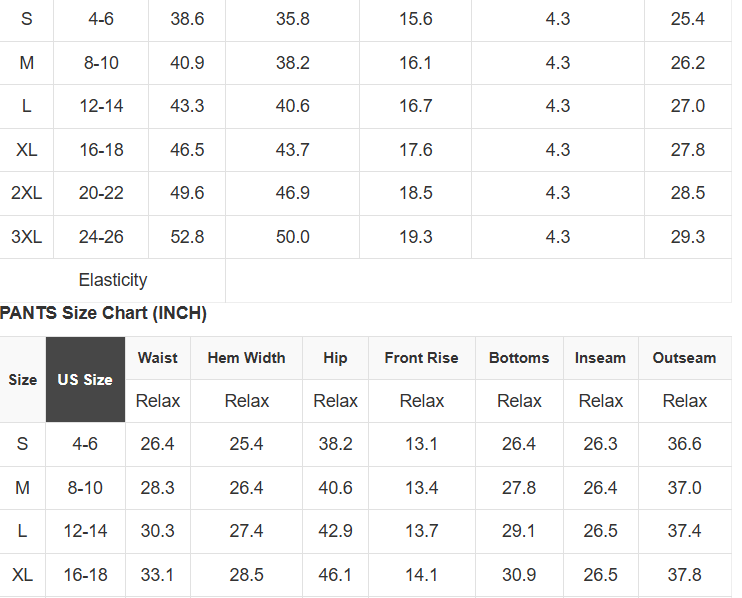The width and height of the screenshot is (742, 598).
Task: Click the Elasticity cell
Action: click(113, 280)
